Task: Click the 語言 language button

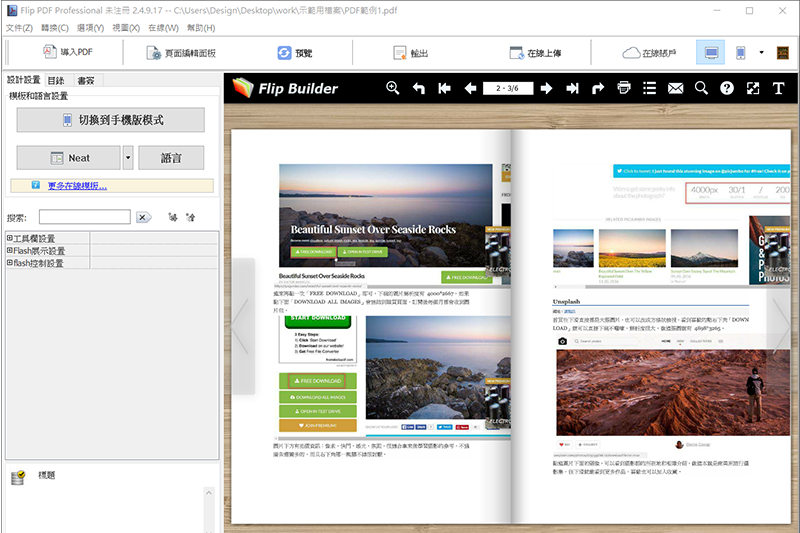Action: tap(171, 158)
